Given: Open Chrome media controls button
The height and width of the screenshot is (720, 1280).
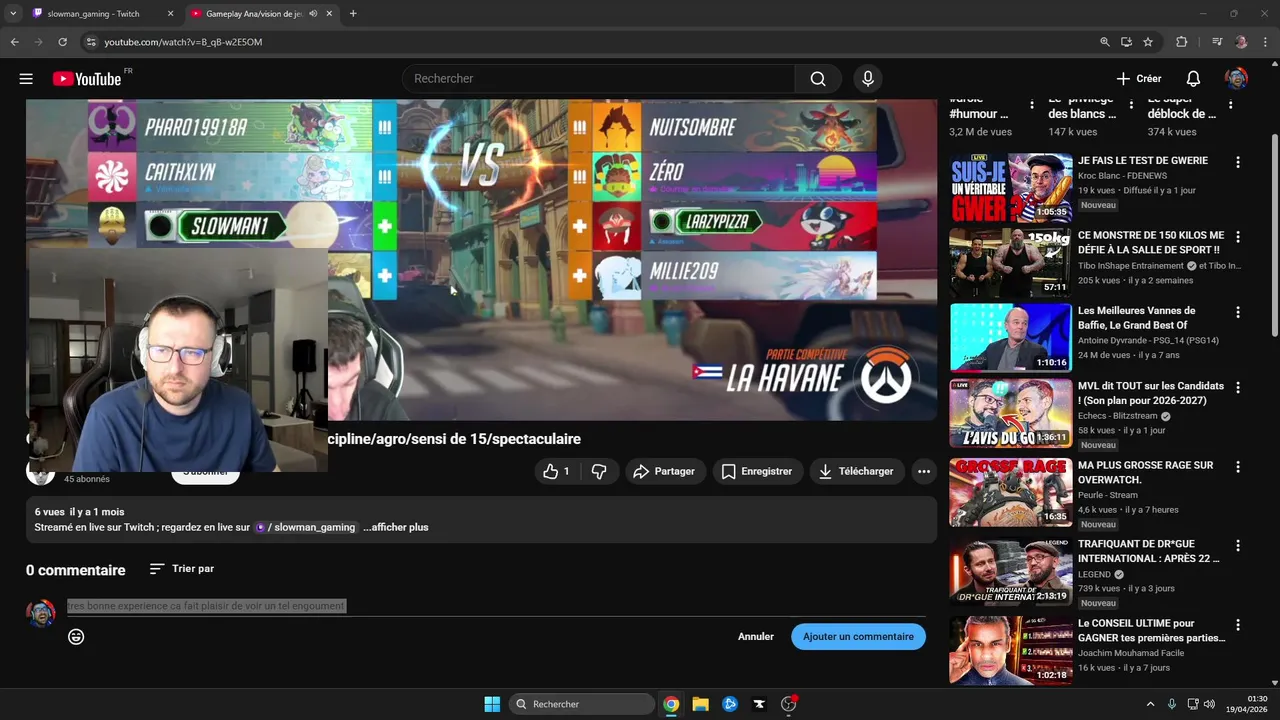Looking at the screenshot, I should click(1217, 42).
